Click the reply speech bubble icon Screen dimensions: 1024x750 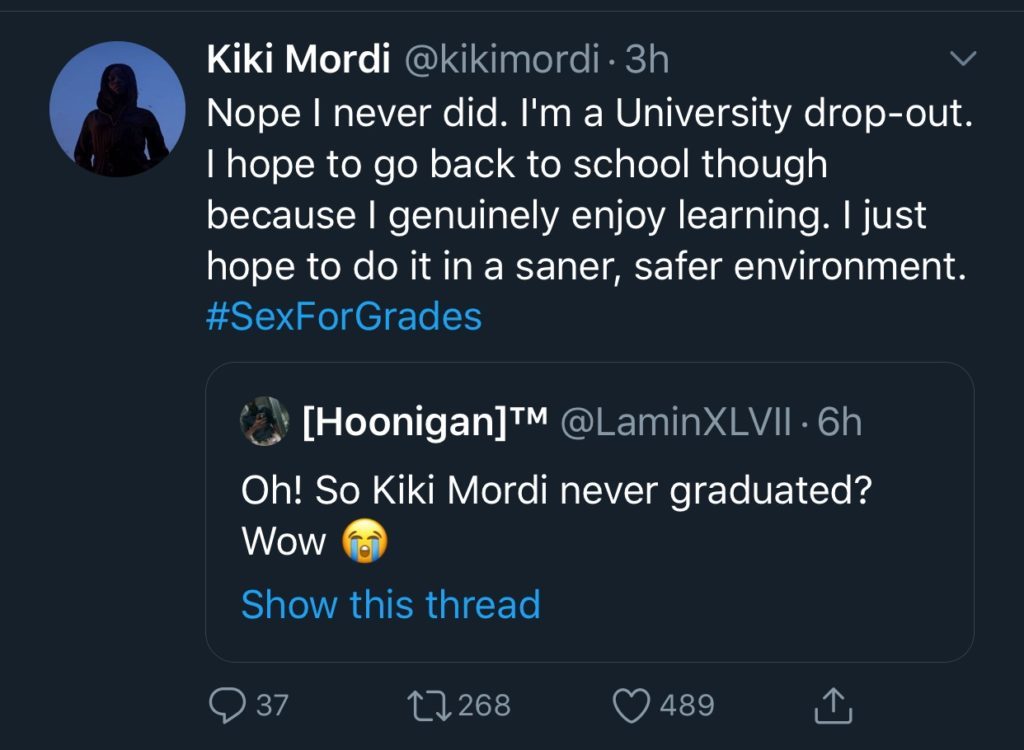pos(226,706)
